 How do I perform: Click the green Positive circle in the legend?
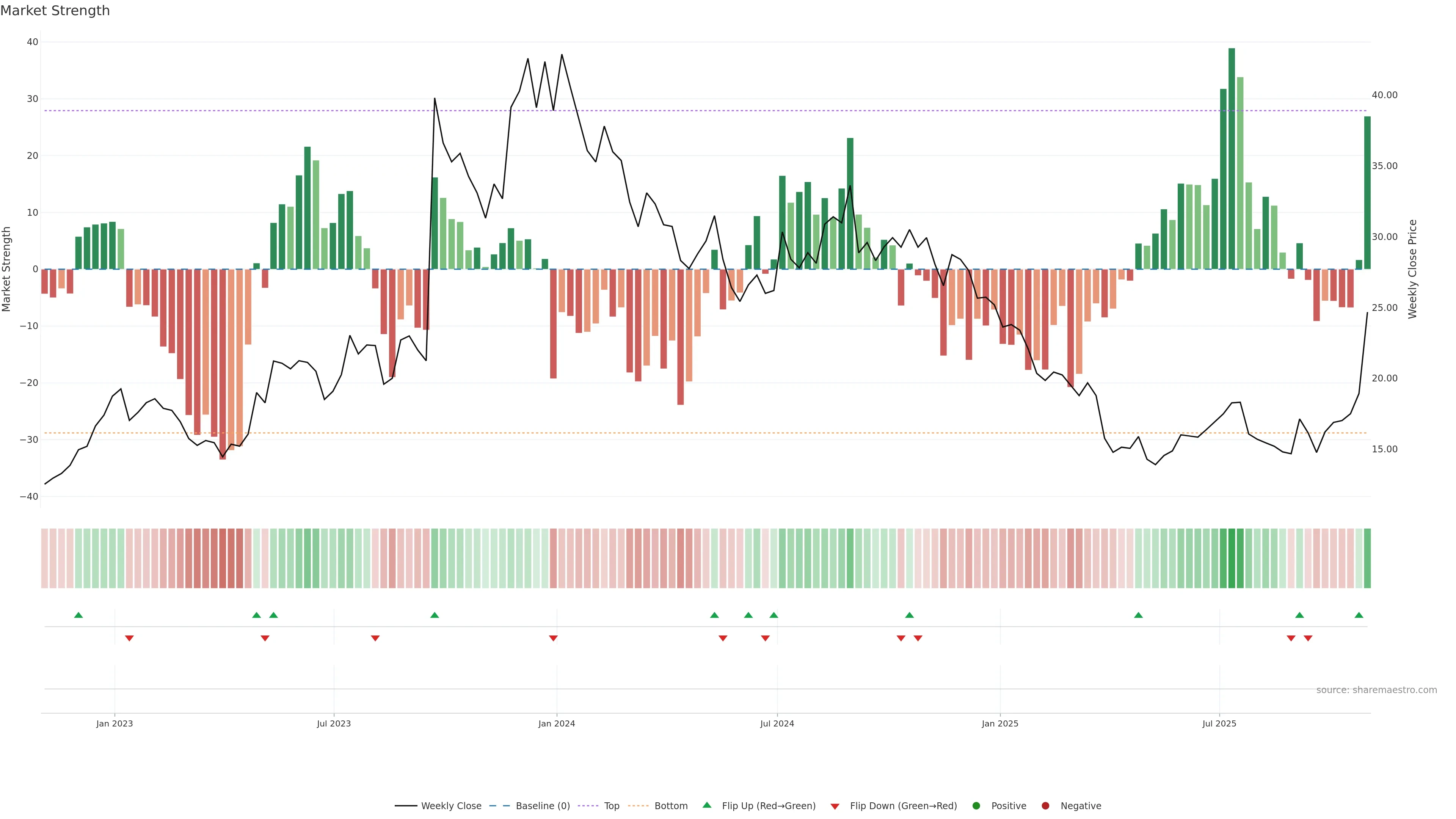(976, 806)
